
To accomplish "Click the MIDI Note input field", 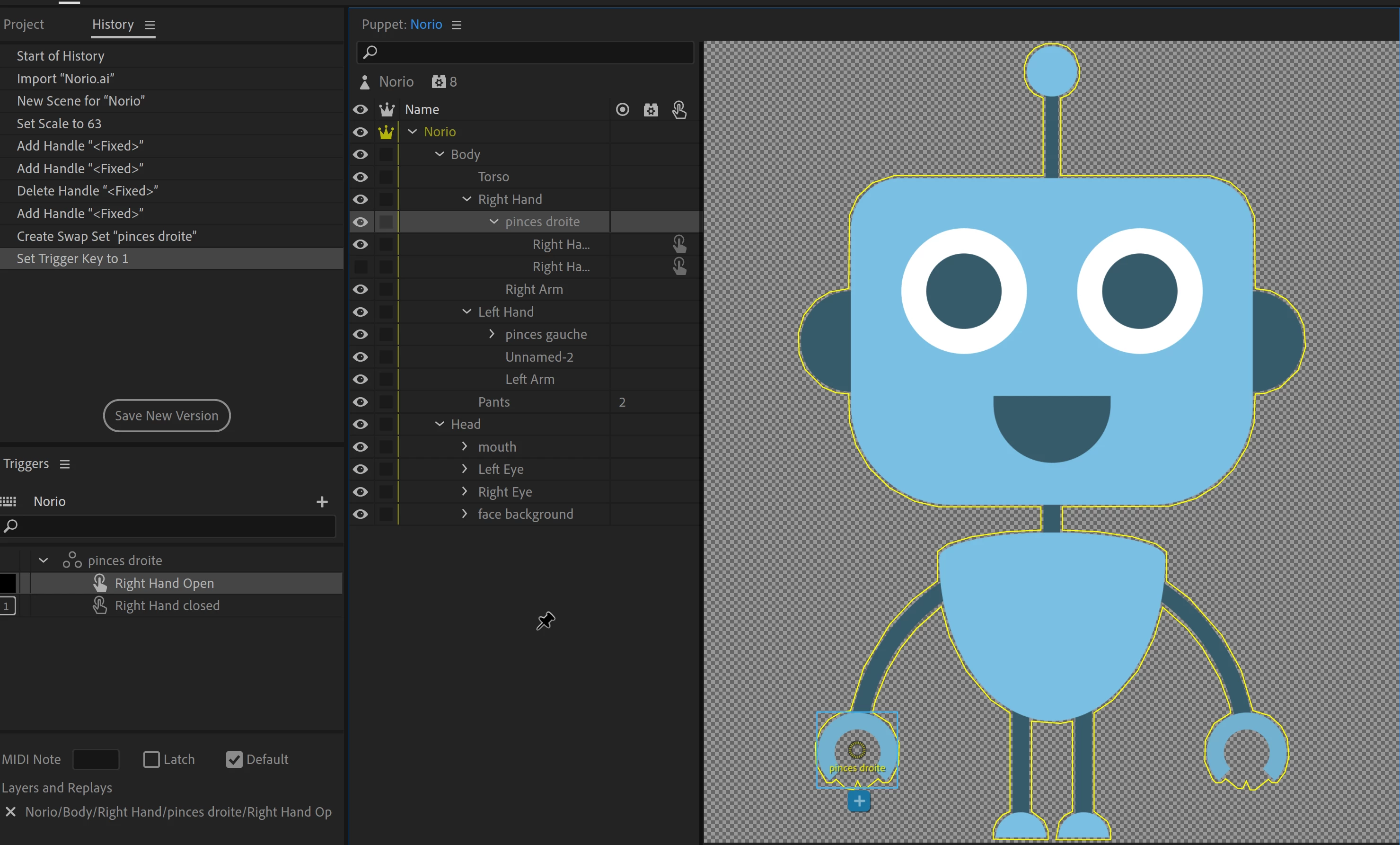I will pos(96,759).
